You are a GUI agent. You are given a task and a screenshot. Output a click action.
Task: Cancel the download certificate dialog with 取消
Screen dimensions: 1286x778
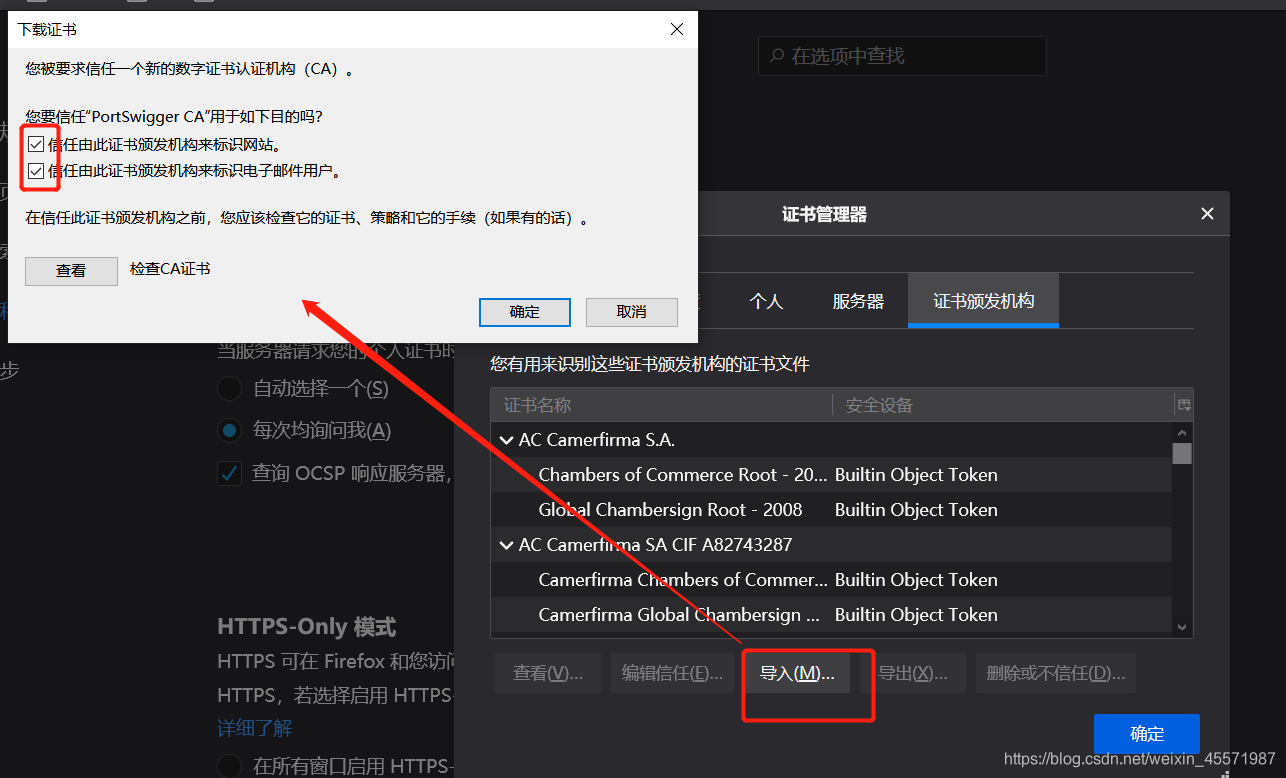click(631, 311)
